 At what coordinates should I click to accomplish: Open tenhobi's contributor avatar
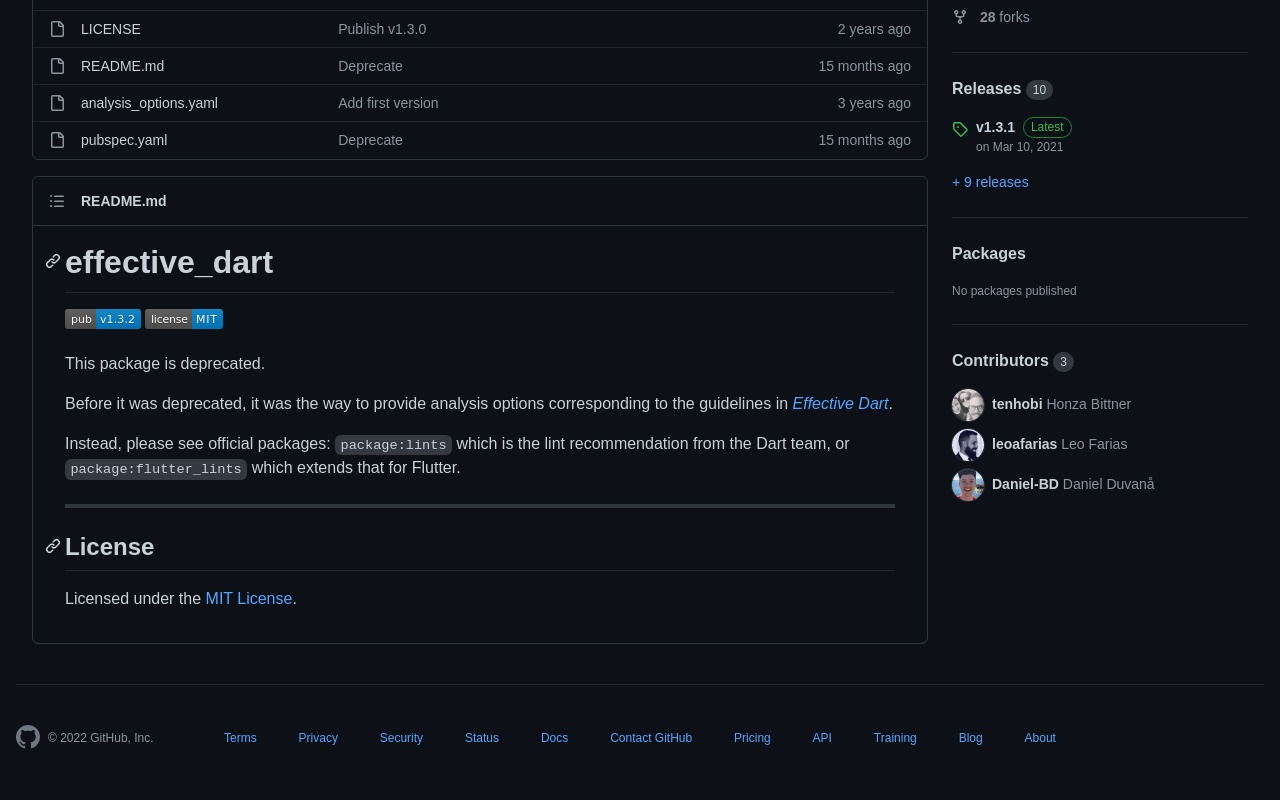coord(968,404)
